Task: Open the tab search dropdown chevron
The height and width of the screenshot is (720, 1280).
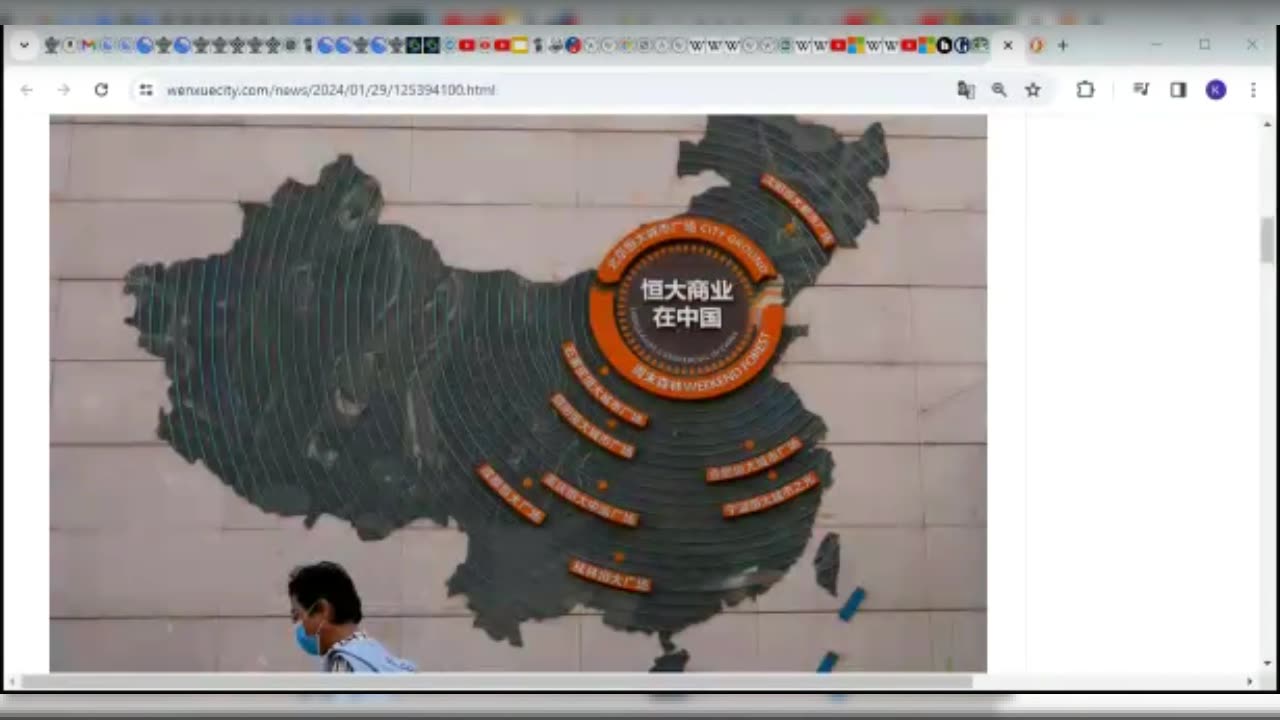Action: tap(24, 45)
